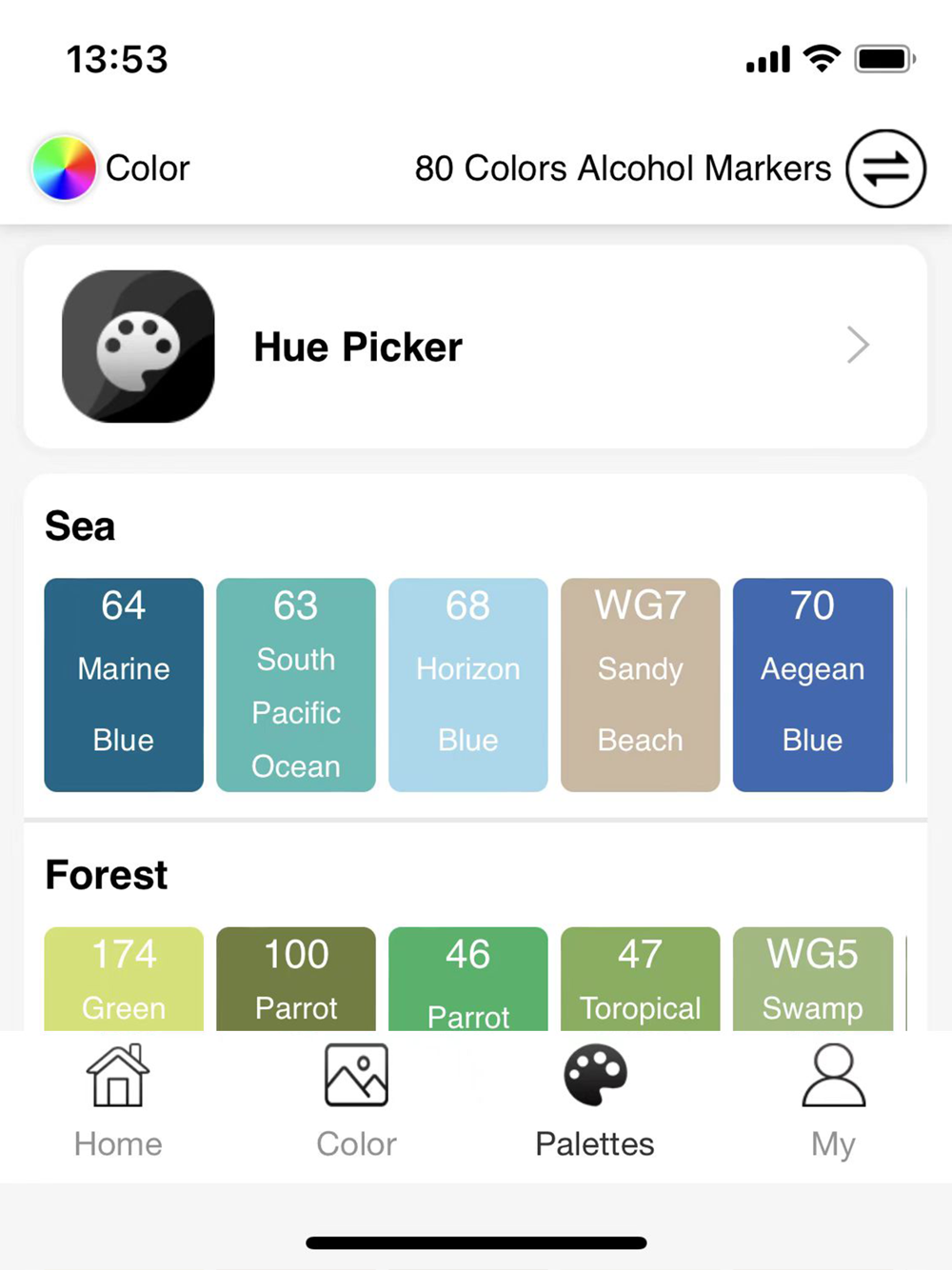
Task: Tap the Home house icon
Action: click(118, 1076)
